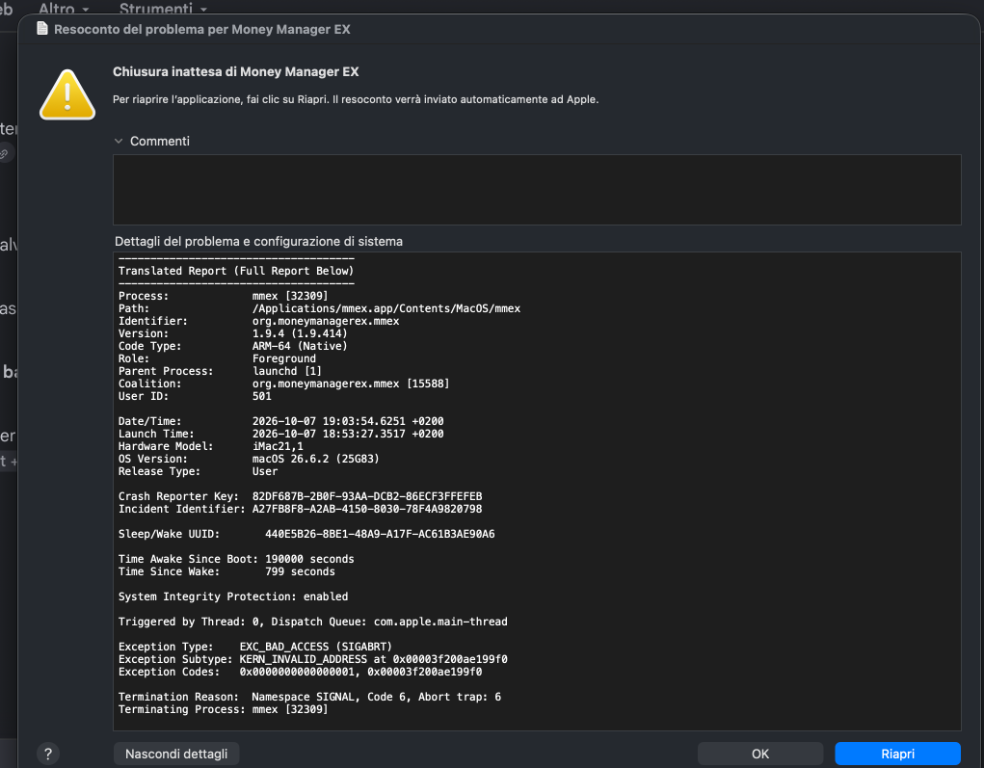Click the Exception Codes line
This screenshot has height=768, width=984.
[x=300, y=672]
